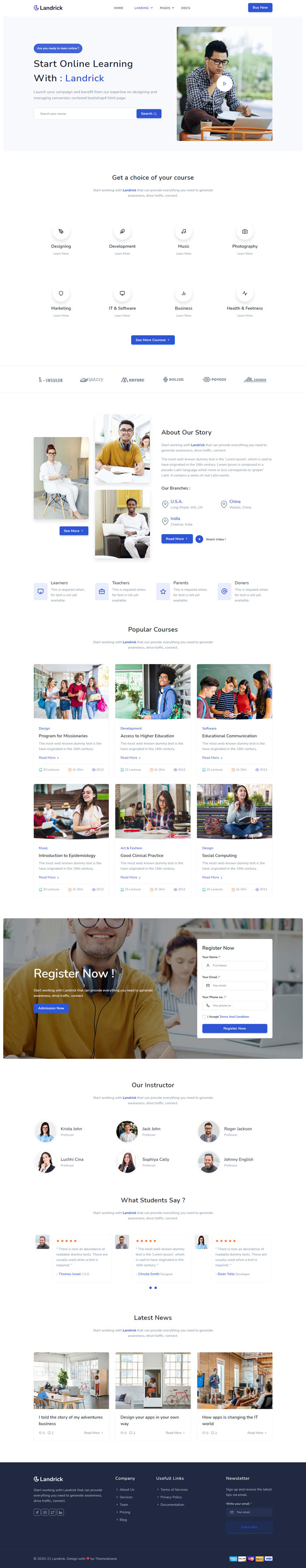Click Watch Video play icon
Viewport: 306px width, 1568px height.
199,539
